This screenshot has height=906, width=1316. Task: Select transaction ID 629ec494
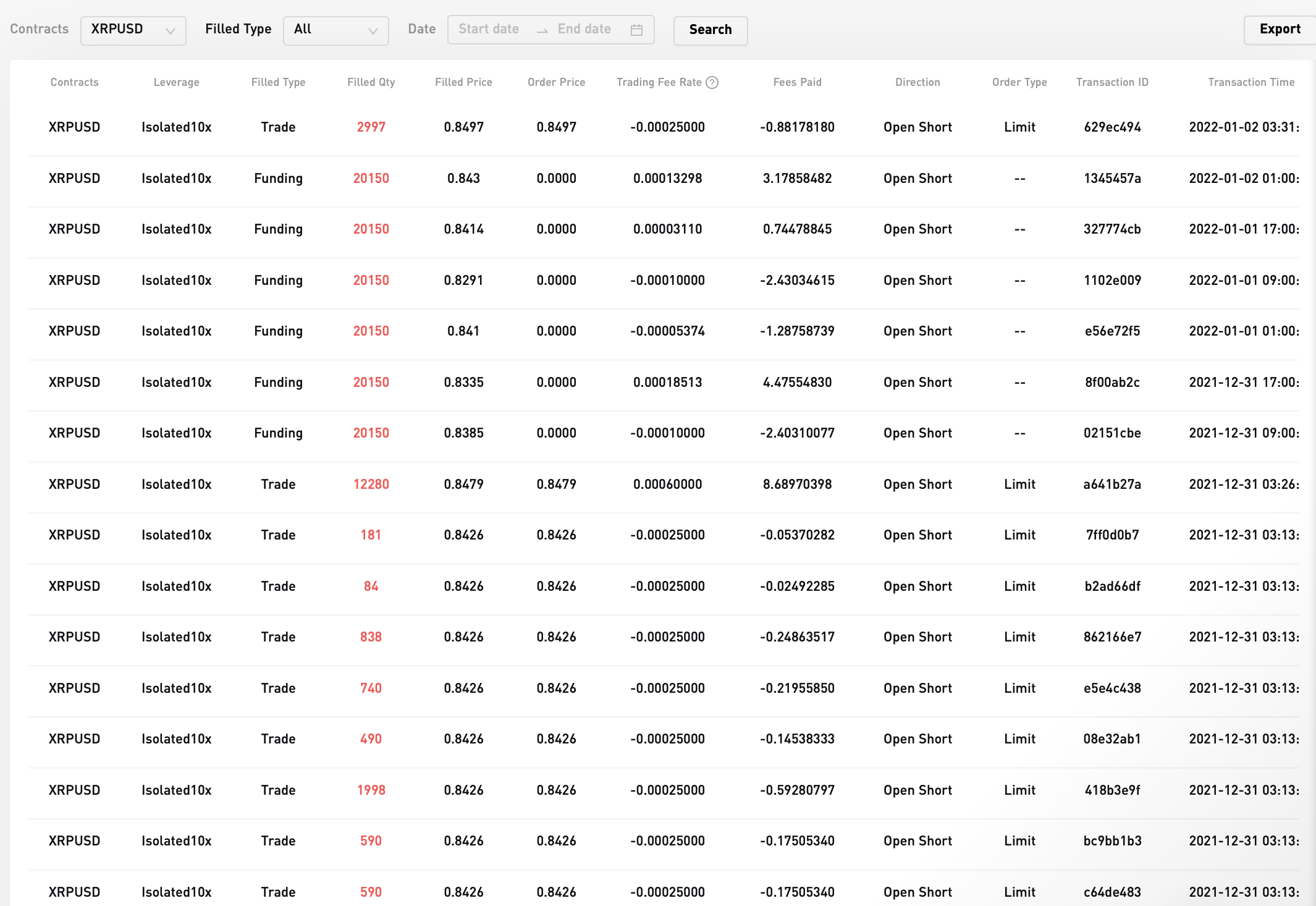pos(1111,127)
